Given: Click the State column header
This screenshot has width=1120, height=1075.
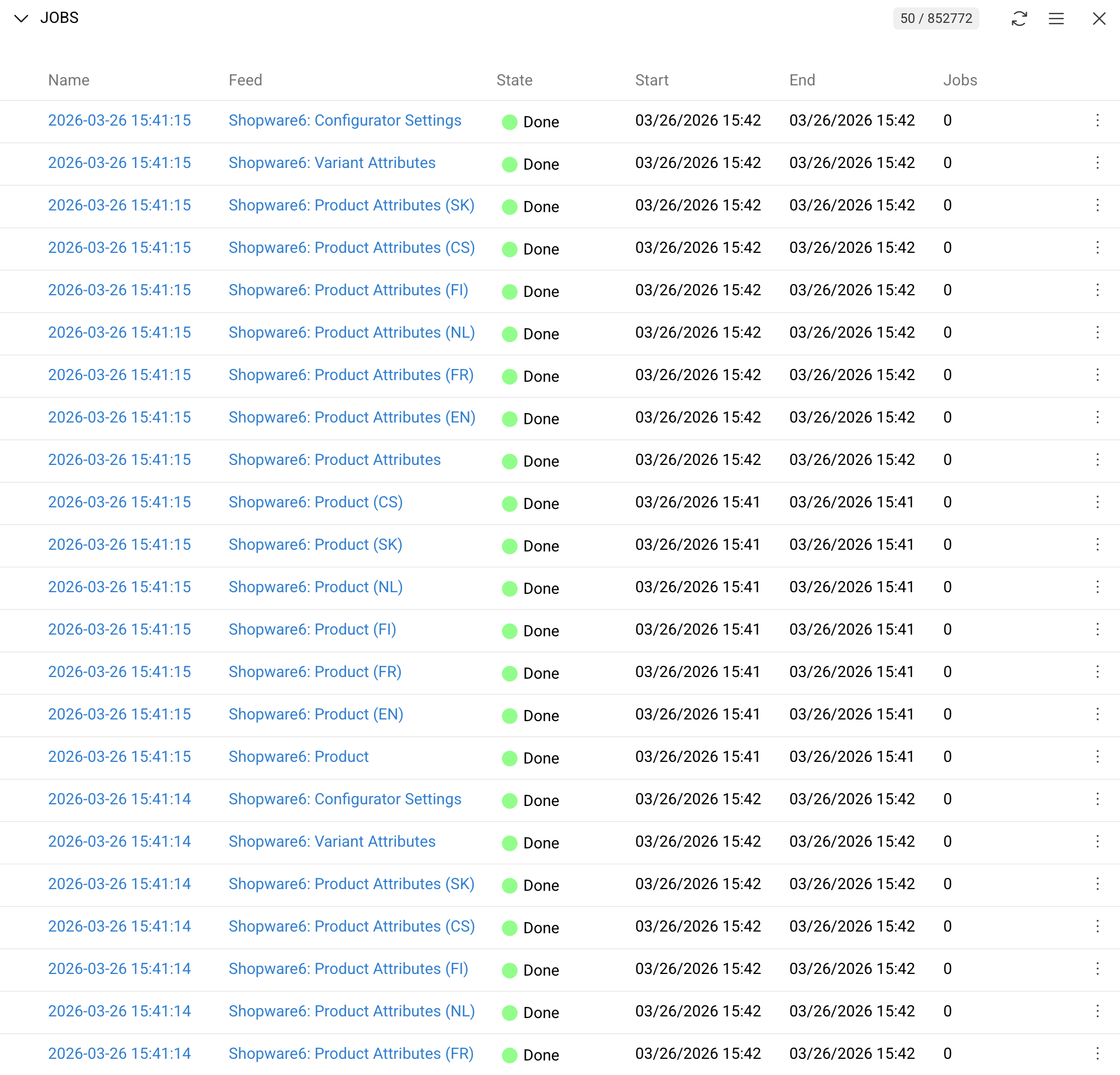Looking at the screenshot, I should (x=514, y=80).
